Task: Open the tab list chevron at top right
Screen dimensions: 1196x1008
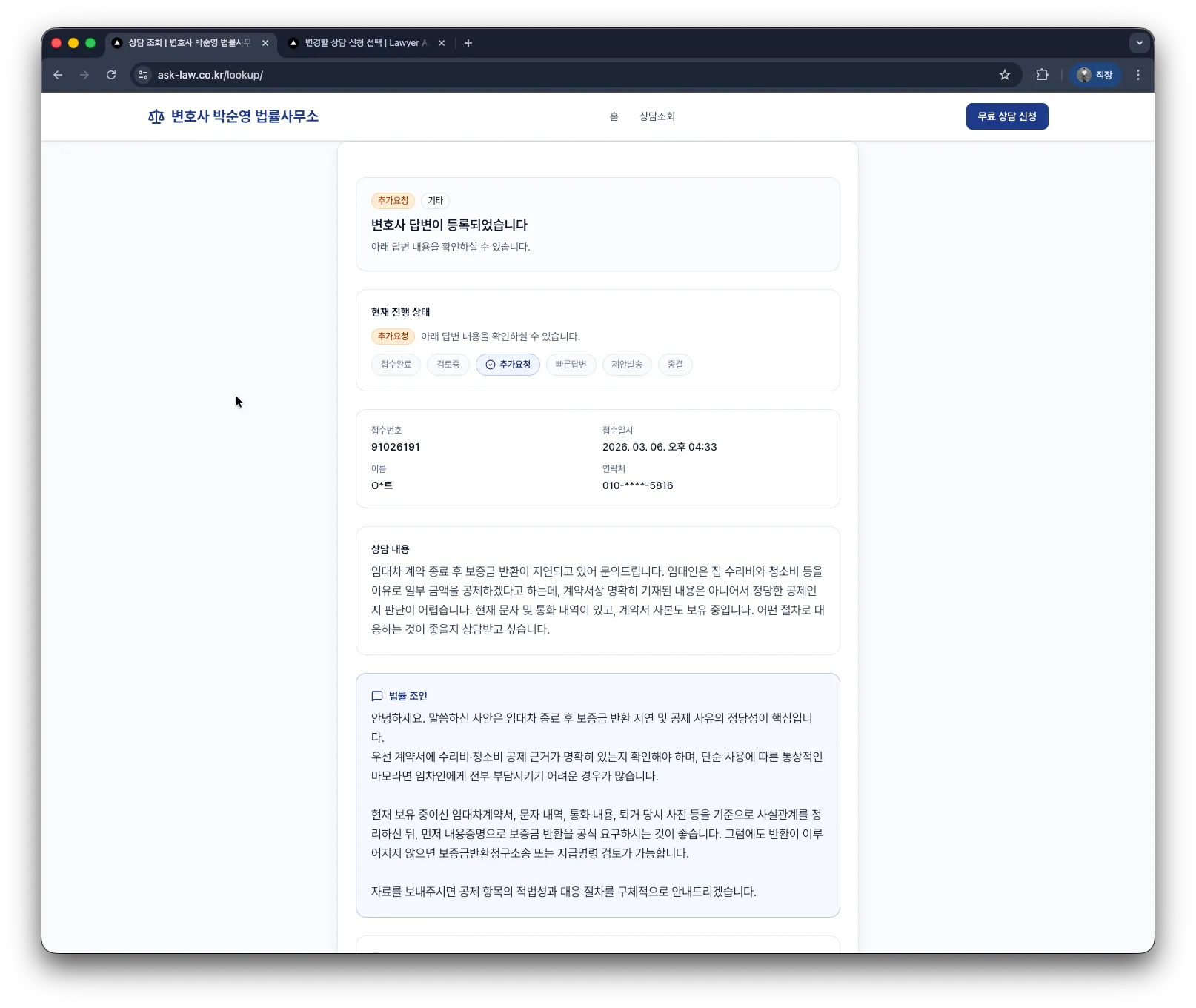Action: click(x=1139, y=43)
